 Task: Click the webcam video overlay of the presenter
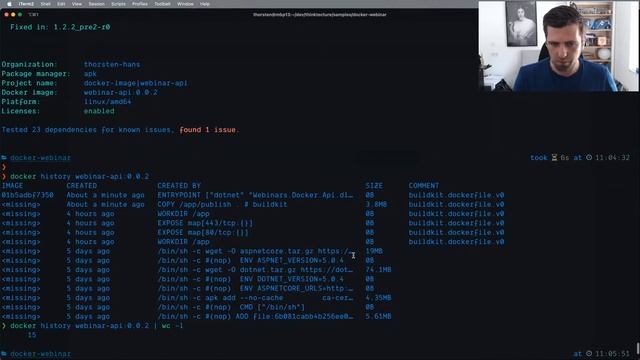click(558, 46)
